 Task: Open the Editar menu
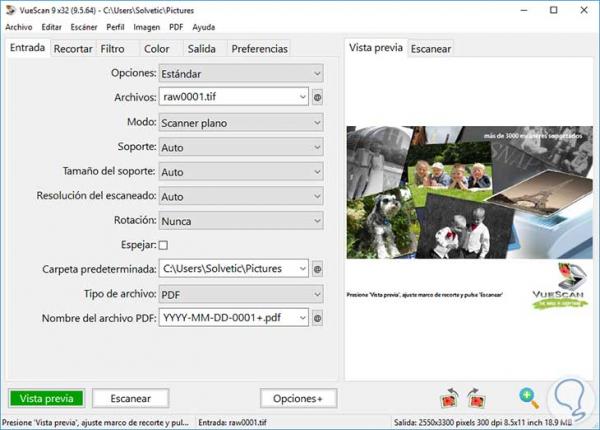pos(51,27)
